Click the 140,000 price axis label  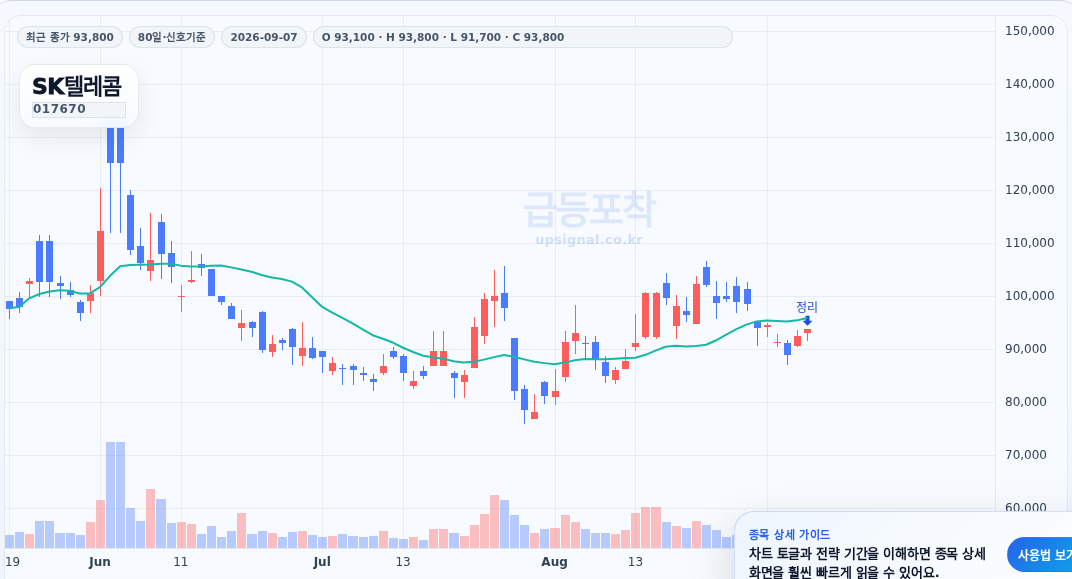1029,83
